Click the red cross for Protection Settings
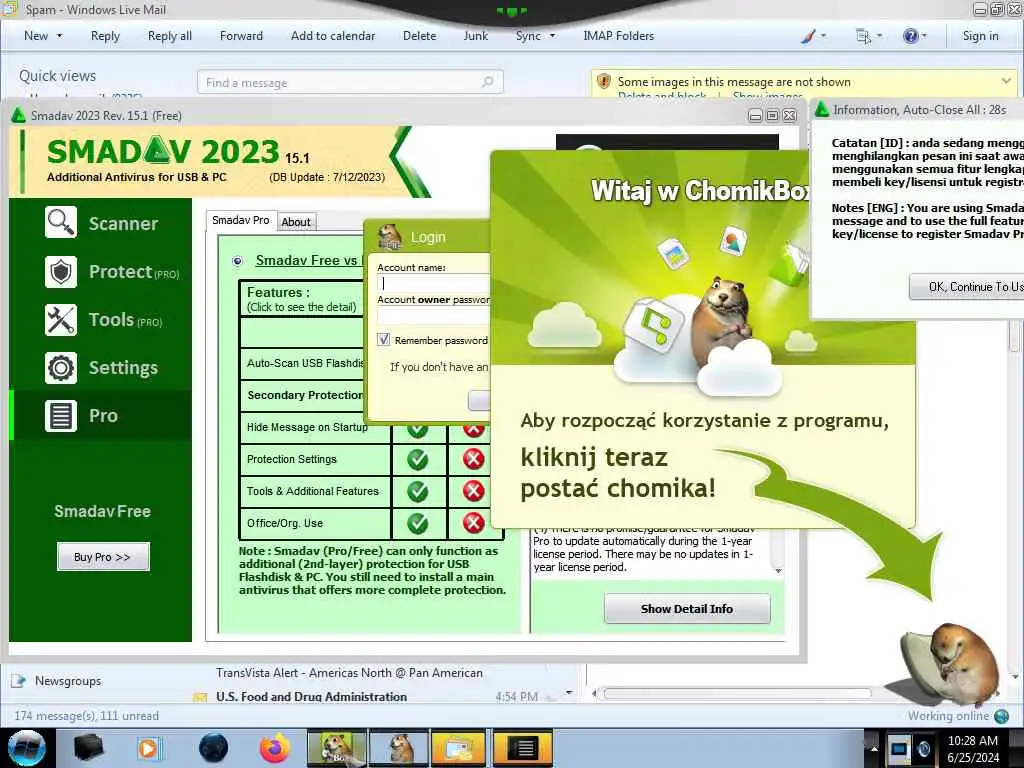 473,459
